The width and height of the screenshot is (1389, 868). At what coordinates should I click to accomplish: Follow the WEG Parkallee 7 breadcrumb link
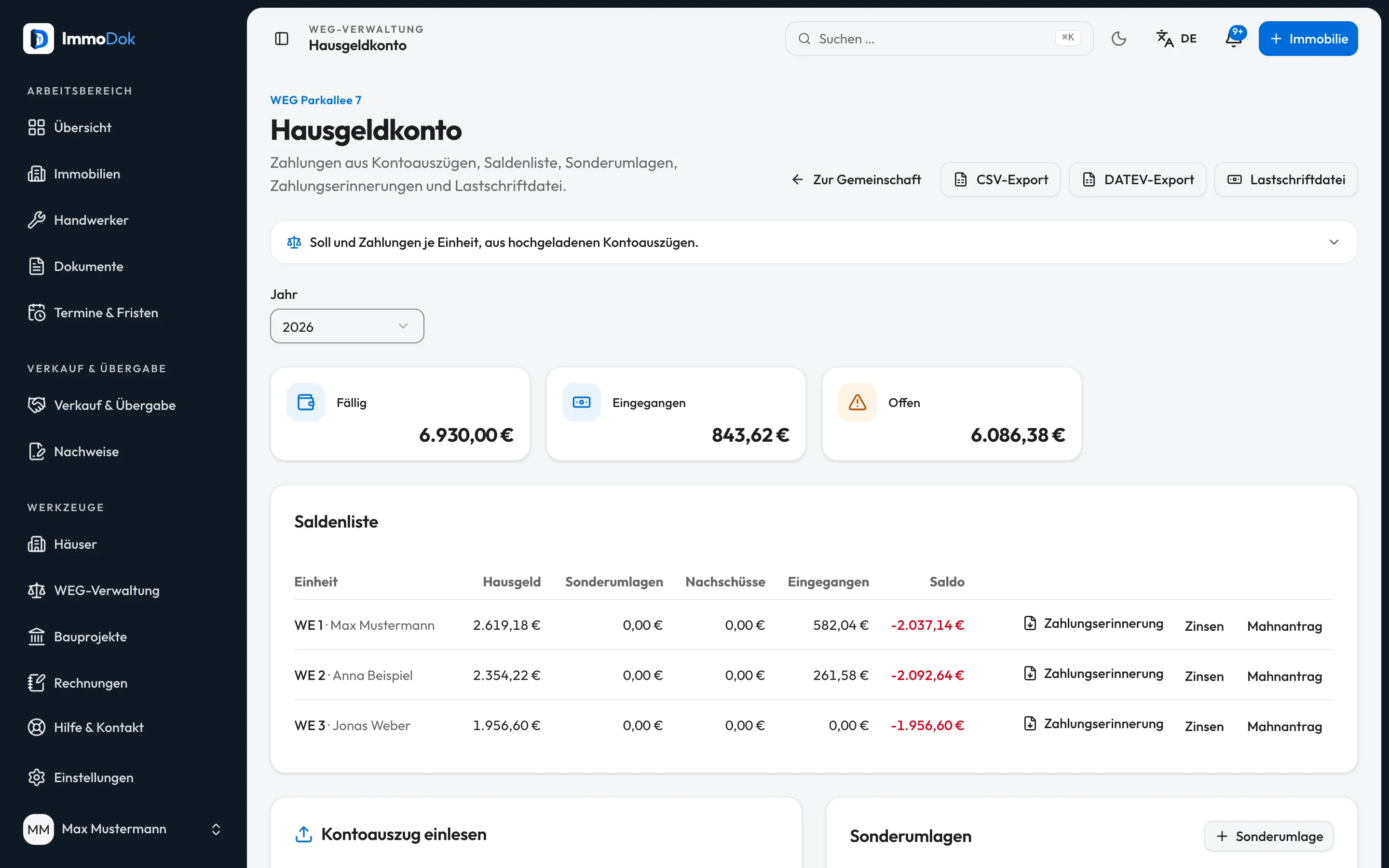click(x=316, y=100)
